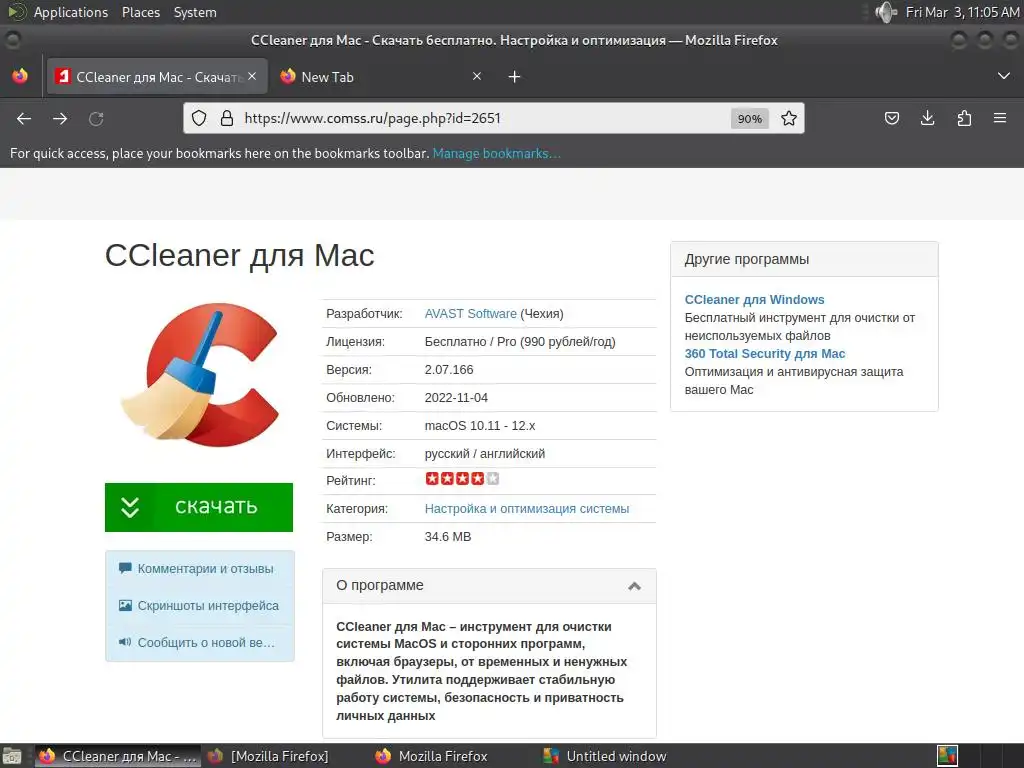
Task: Click the license text Бесплатно / Pro
Action: click(472, 342)
